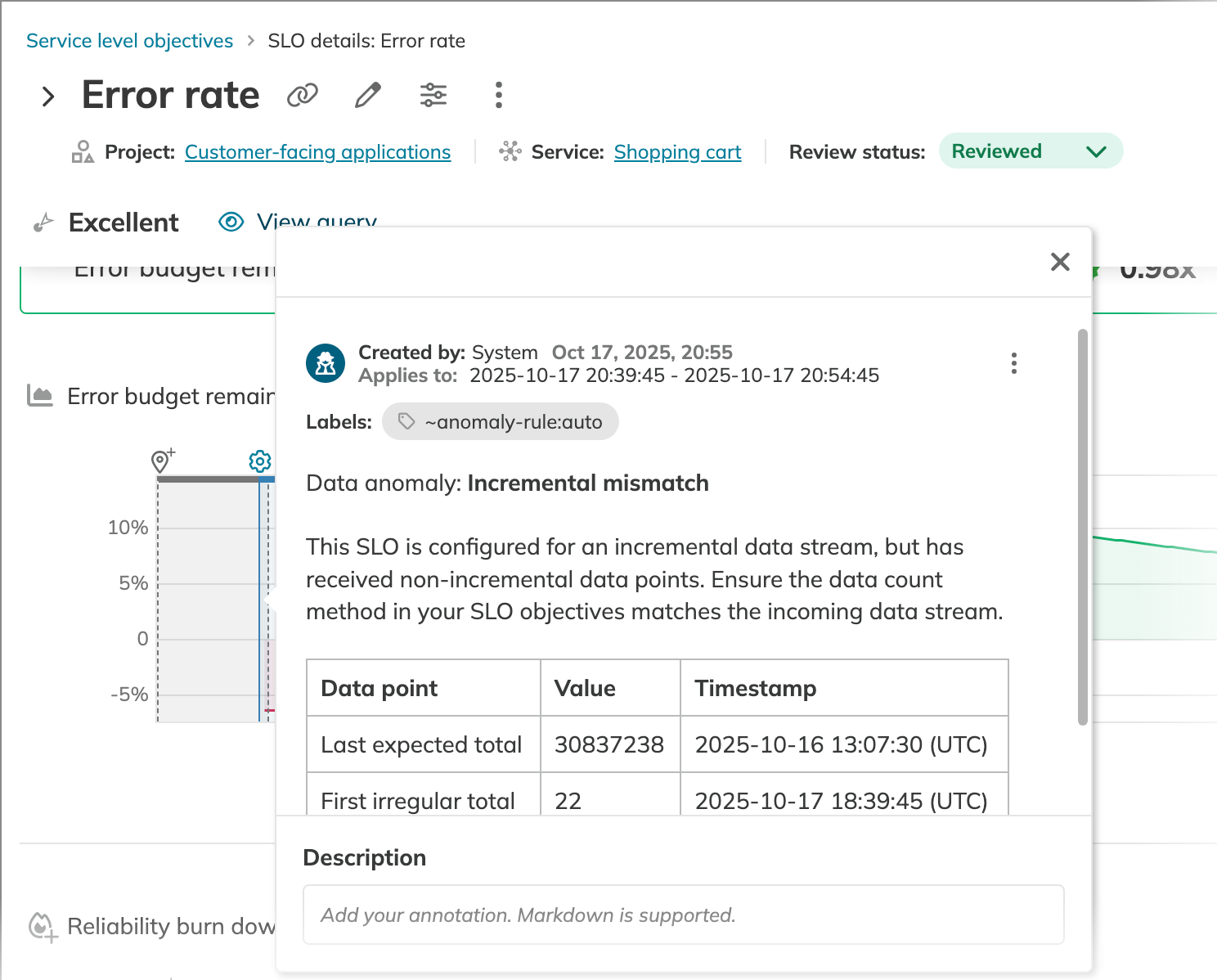Edit the SLO using the pencil icon
Image resolution: width=1217 pixels, height=980 pixels.
[x=366, y=95]
